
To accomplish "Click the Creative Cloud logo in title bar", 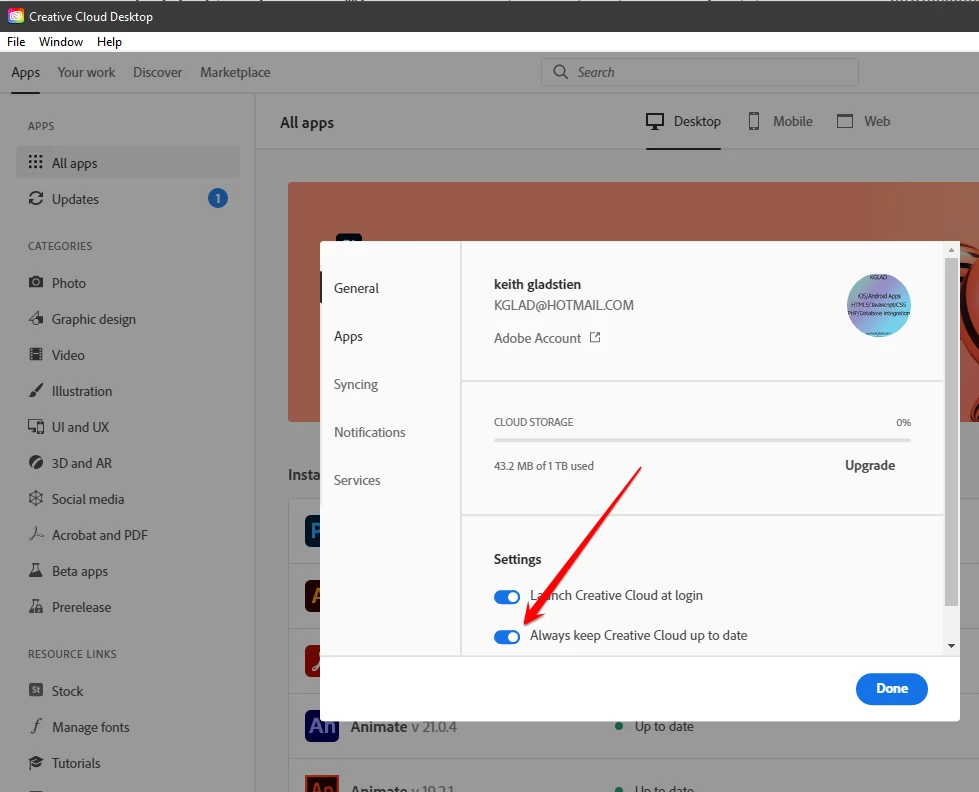I will click(16, 16).
